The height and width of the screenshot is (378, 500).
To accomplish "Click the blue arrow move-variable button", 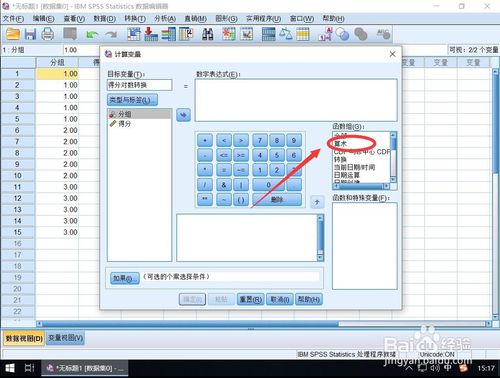I will [x=183, y=115].
